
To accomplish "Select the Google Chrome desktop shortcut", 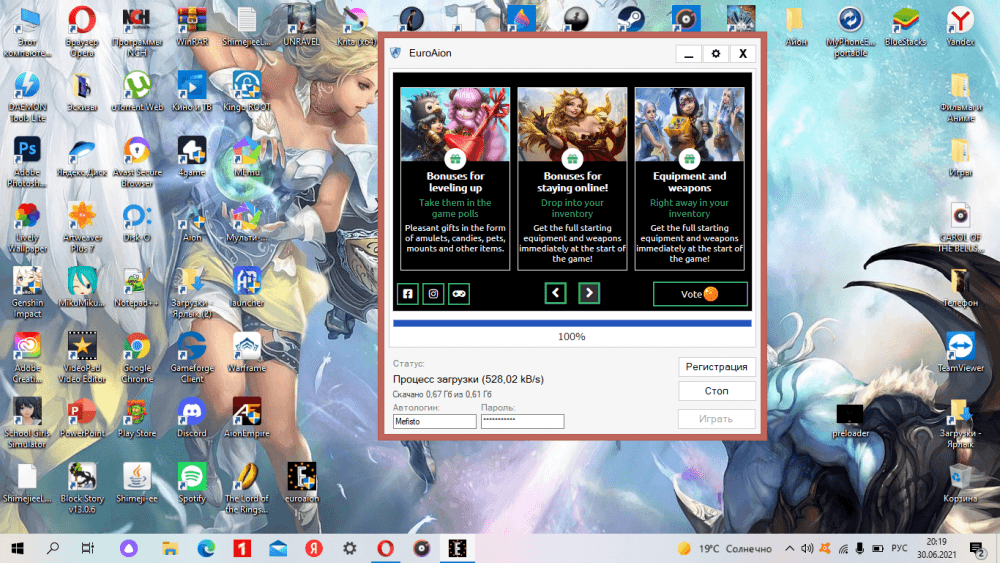I will click(137, 352).
